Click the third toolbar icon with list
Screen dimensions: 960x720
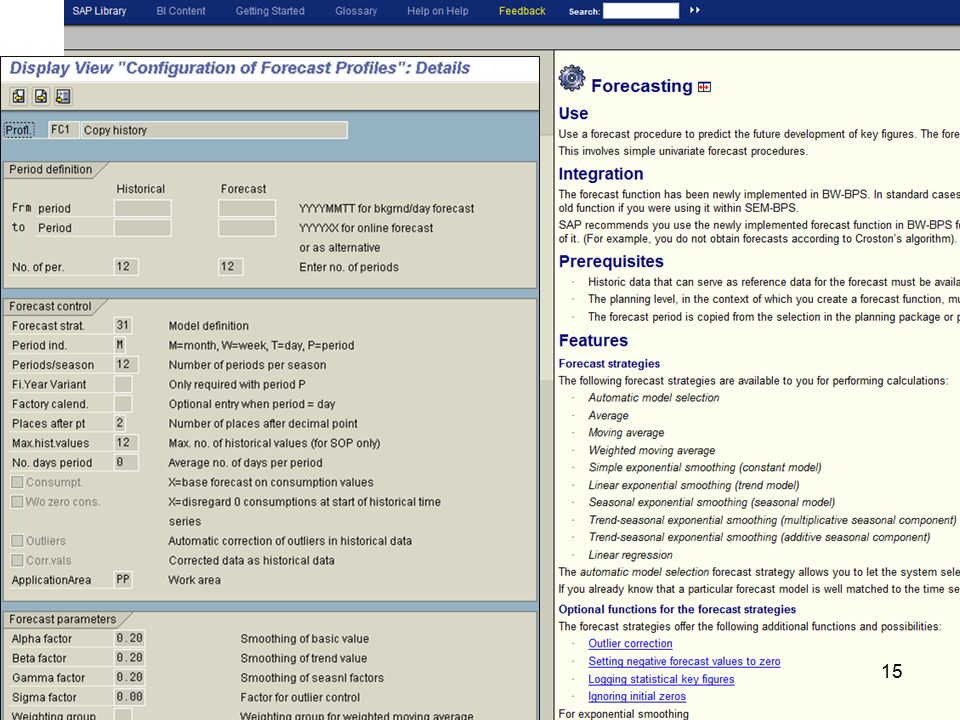pos(63,96)
